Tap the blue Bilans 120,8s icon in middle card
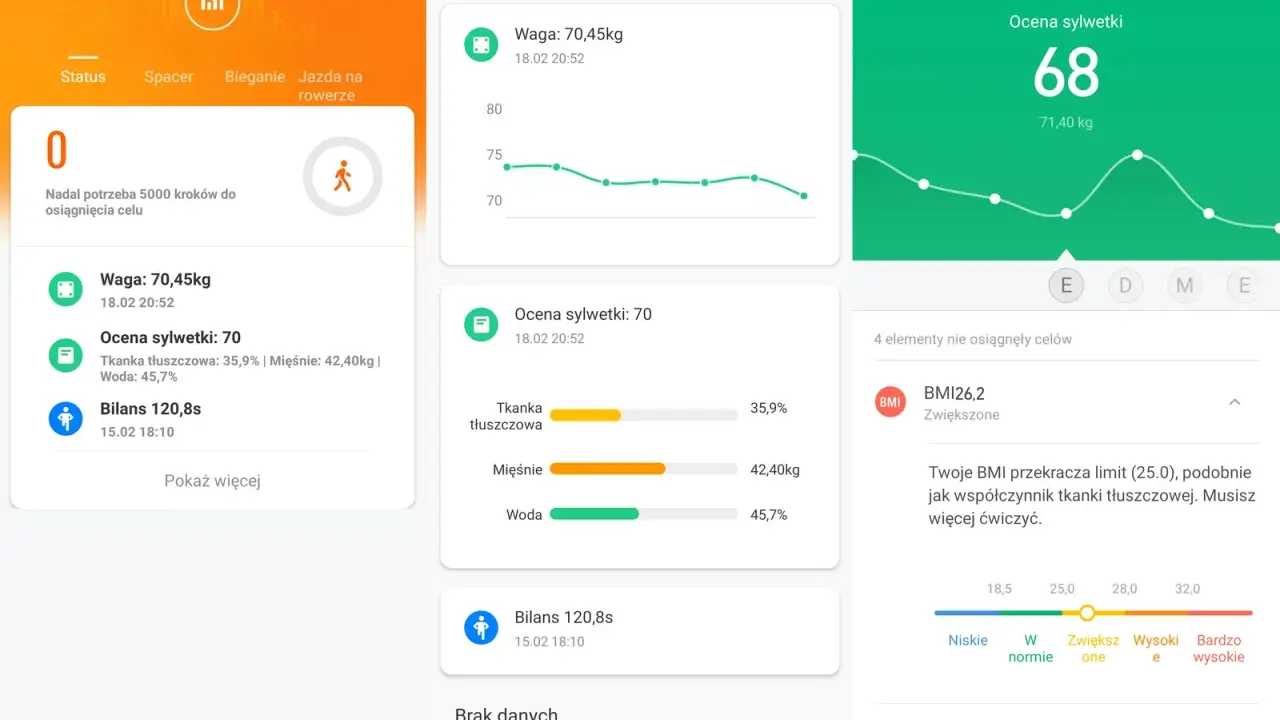This screenshot has width=1280, height=720. pyautogui.click(x=482, y=628)
